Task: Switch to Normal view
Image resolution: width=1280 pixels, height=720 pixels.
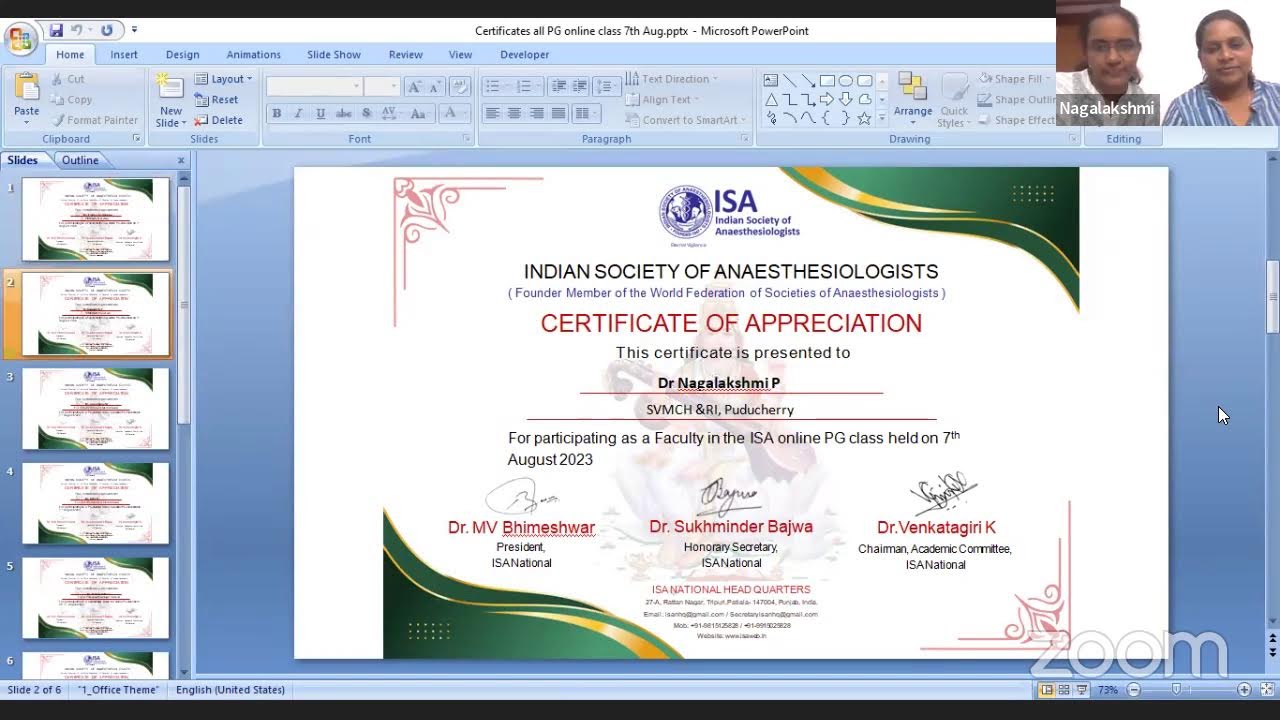Action: pyautogui.click(x=1046, y=690)
